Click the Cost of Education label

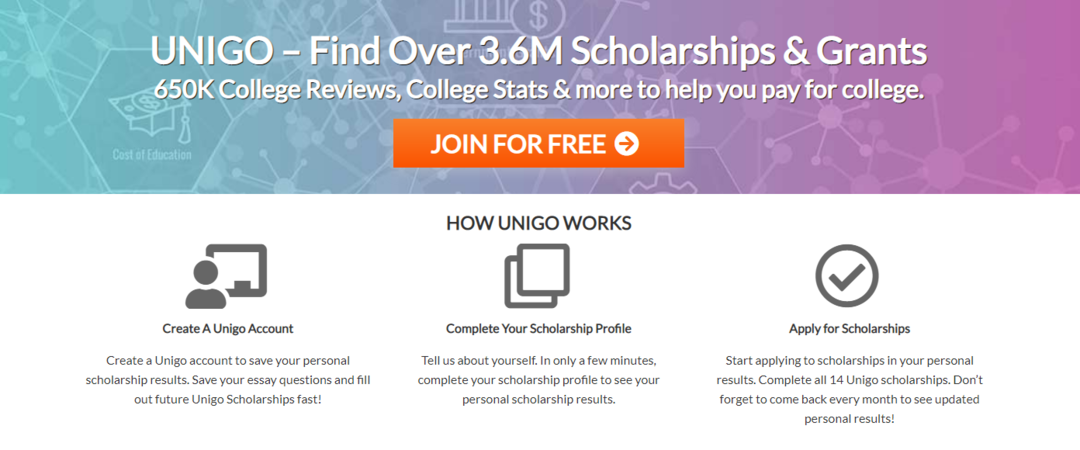(152, 155)
